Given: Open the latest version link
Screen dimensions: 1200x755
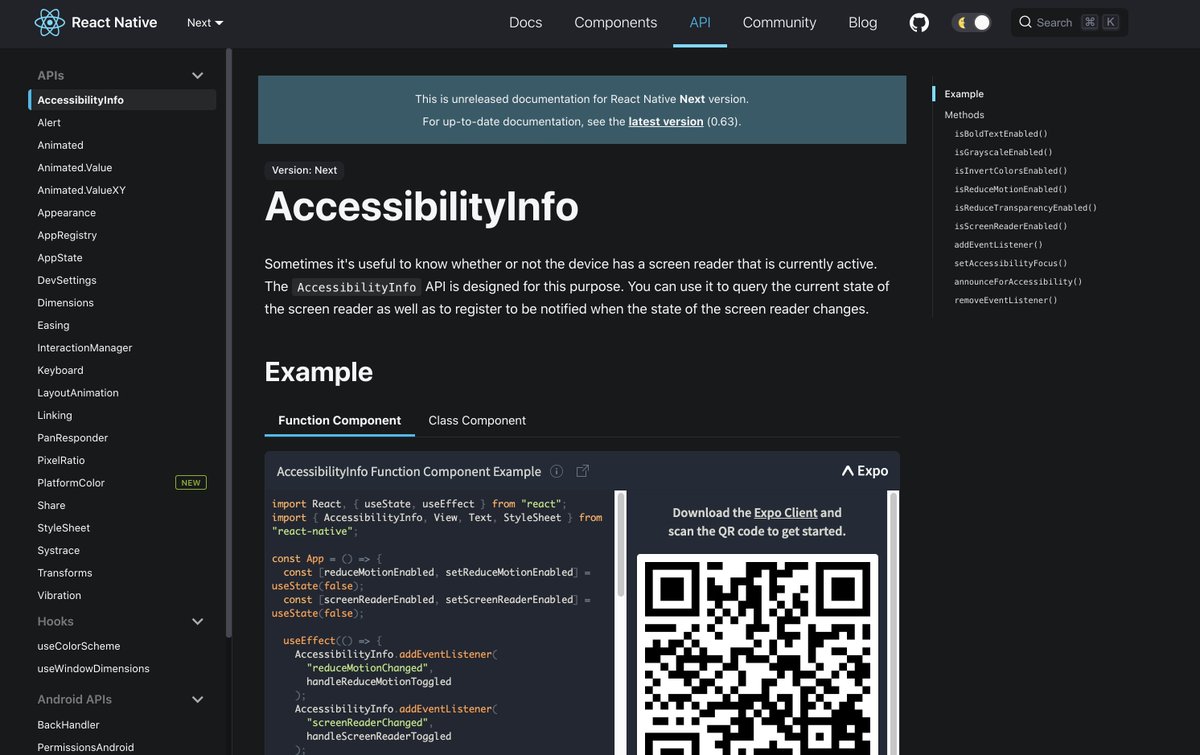Looking at the screenshot, I should 666,121.
